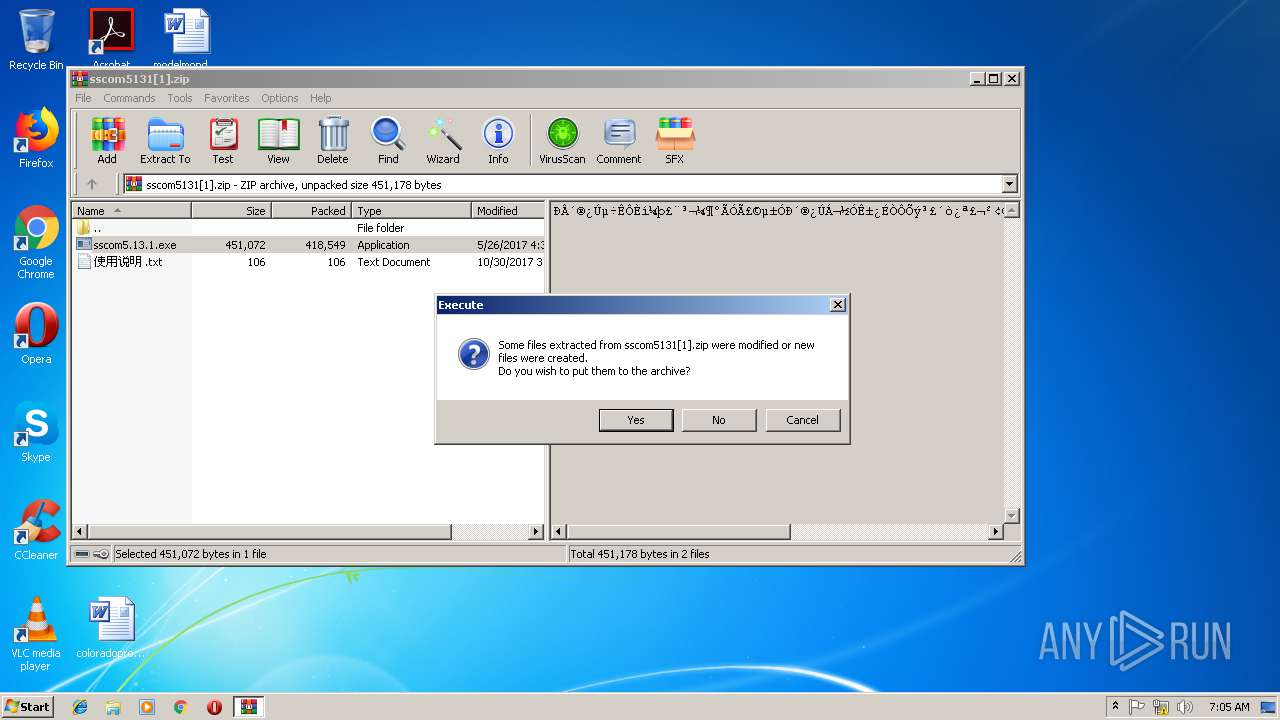Click the Start button
Viewport: 1280px width, 720px height.
[x=27, y=707]
